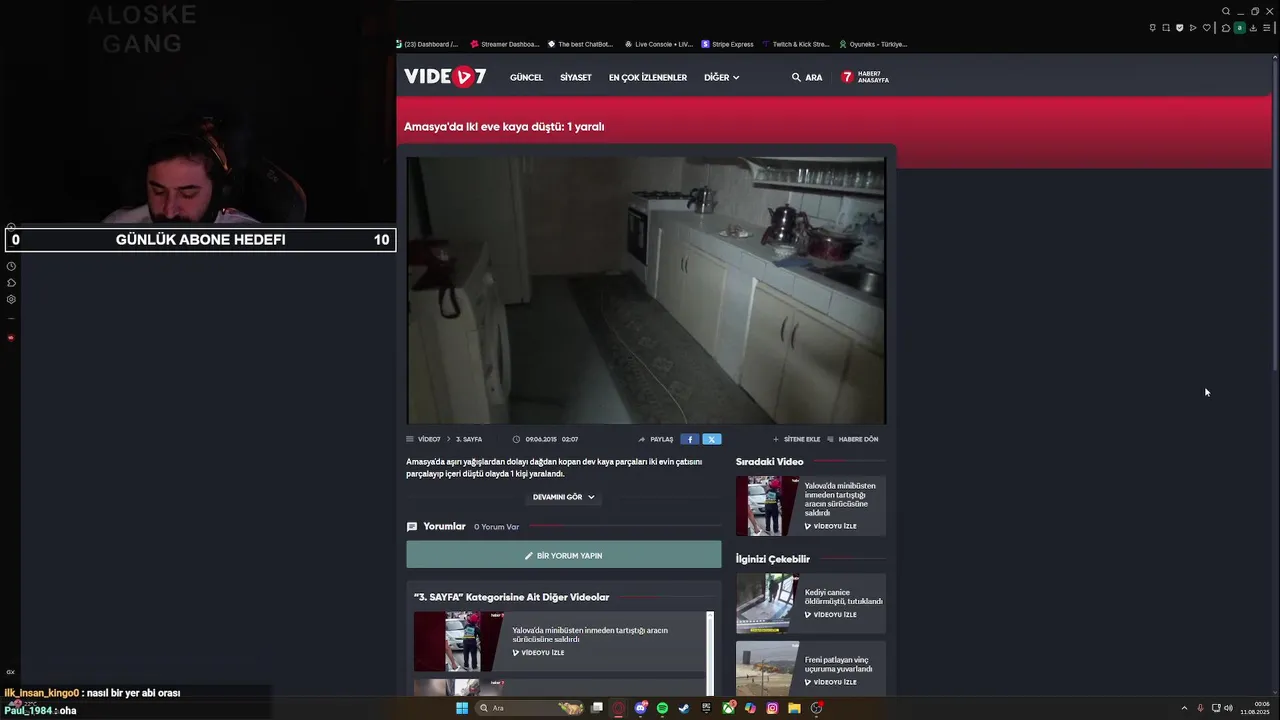Open Steam taskbar icon
The height and width of the screenshot is (720, 1280).
[x=684, y=708]
